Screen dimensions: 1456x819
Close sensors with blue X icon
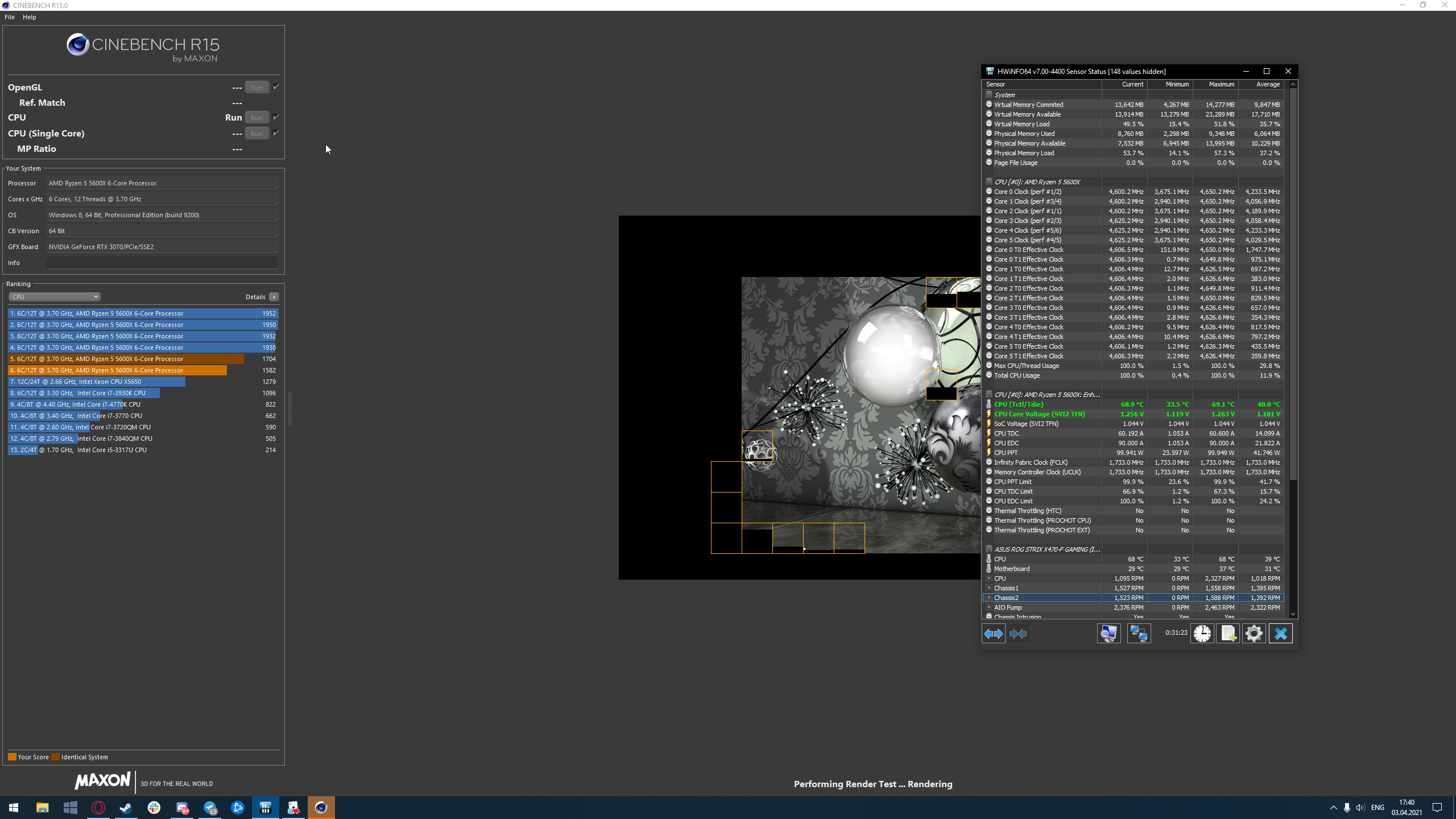tap(1280, 634)
